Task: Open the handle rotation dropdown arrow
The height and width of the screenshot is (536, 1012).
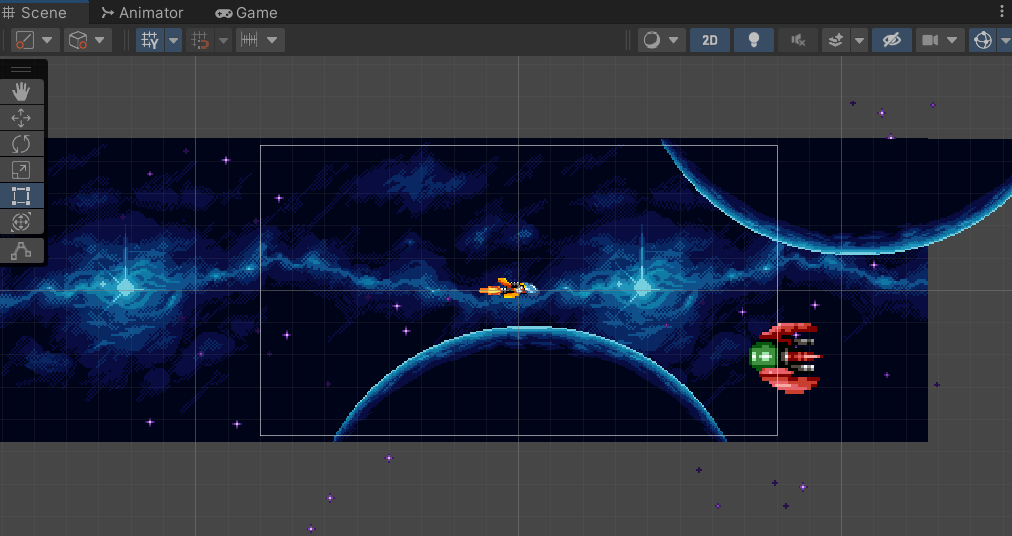Action: [x=100, y=40]
